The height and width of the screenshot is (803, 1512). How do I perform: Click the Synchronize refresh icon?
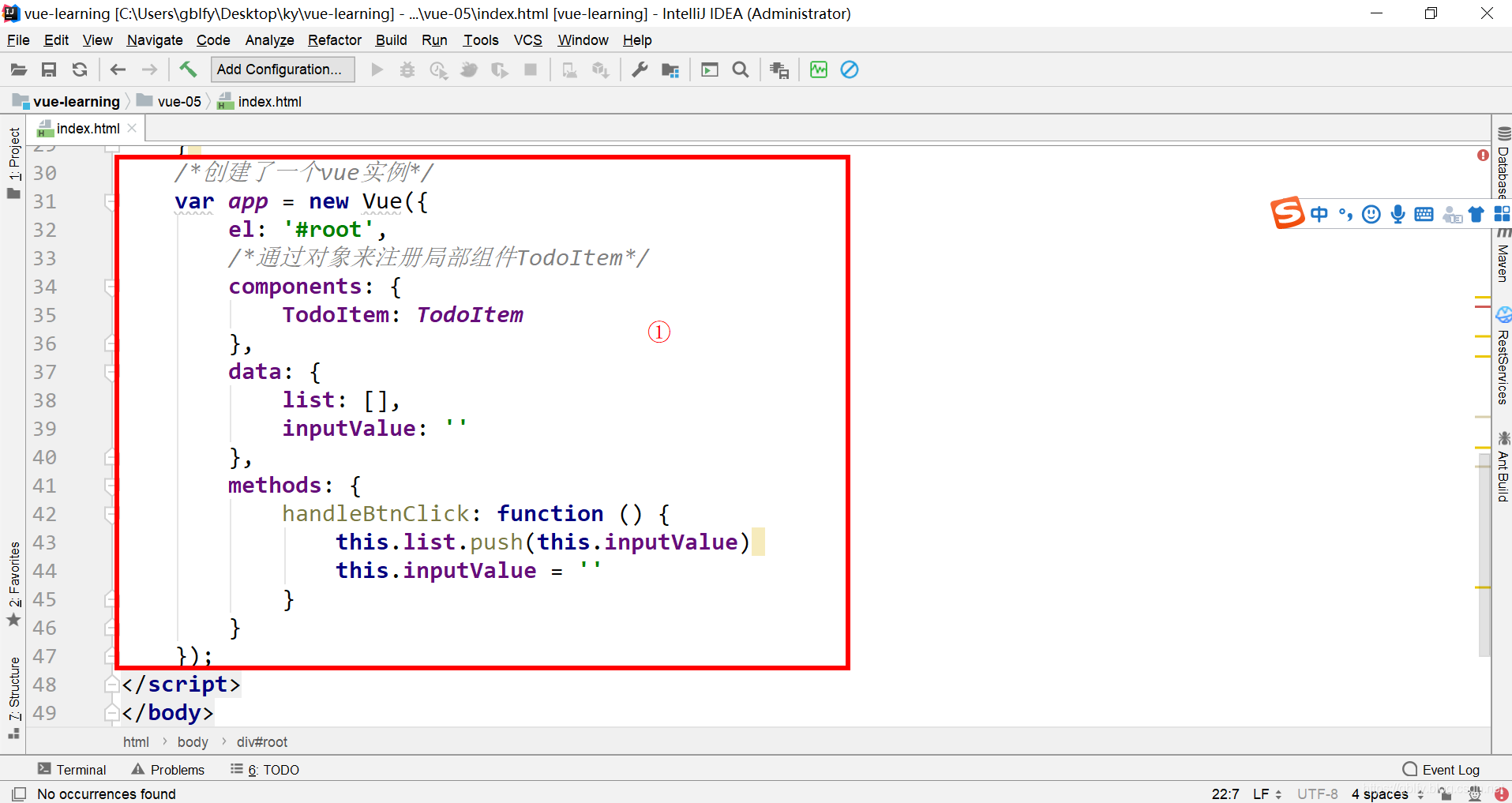click(x=80, y=70)
